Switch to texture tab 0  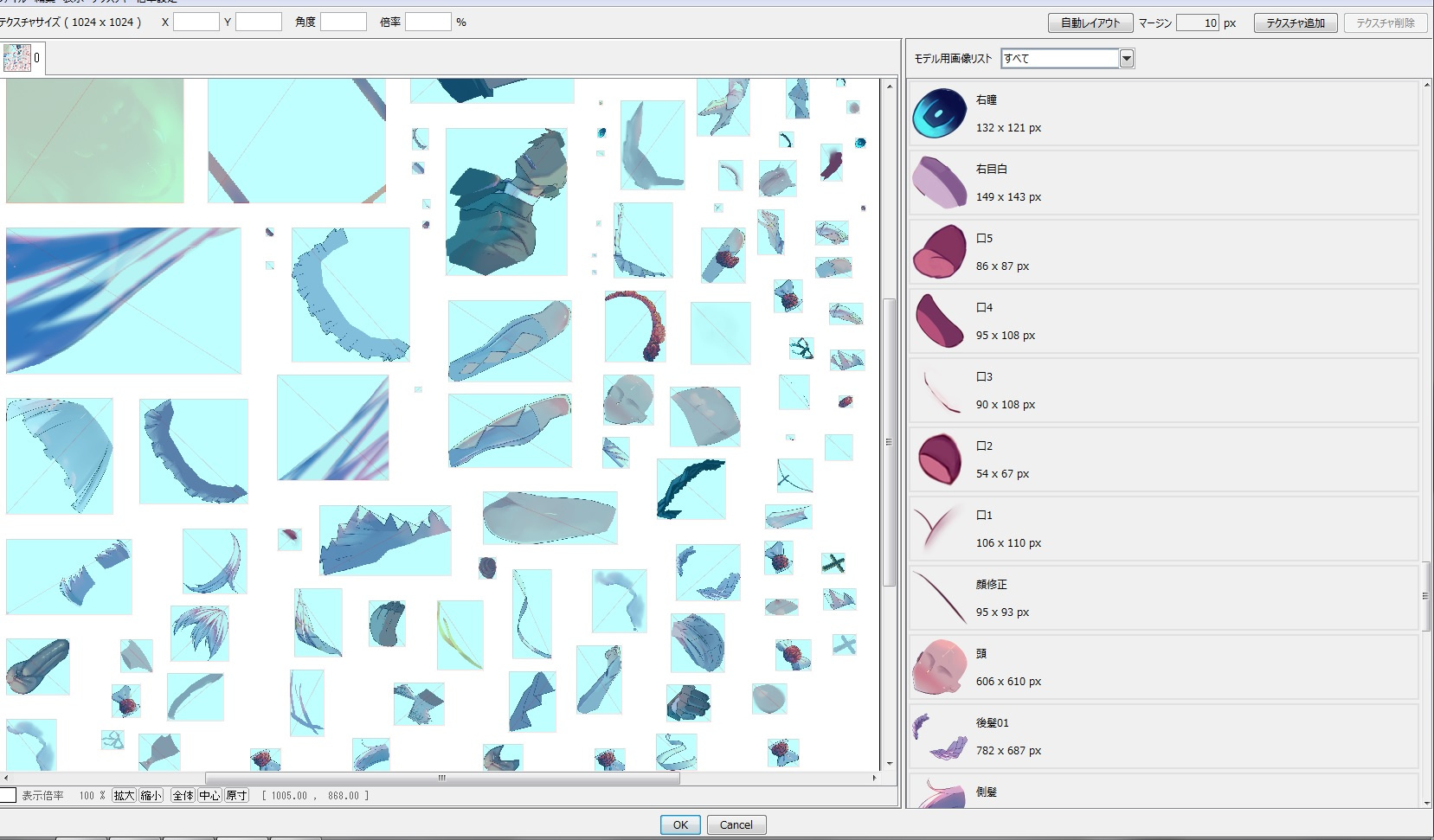pyautogui.click(x=22, y=59)
